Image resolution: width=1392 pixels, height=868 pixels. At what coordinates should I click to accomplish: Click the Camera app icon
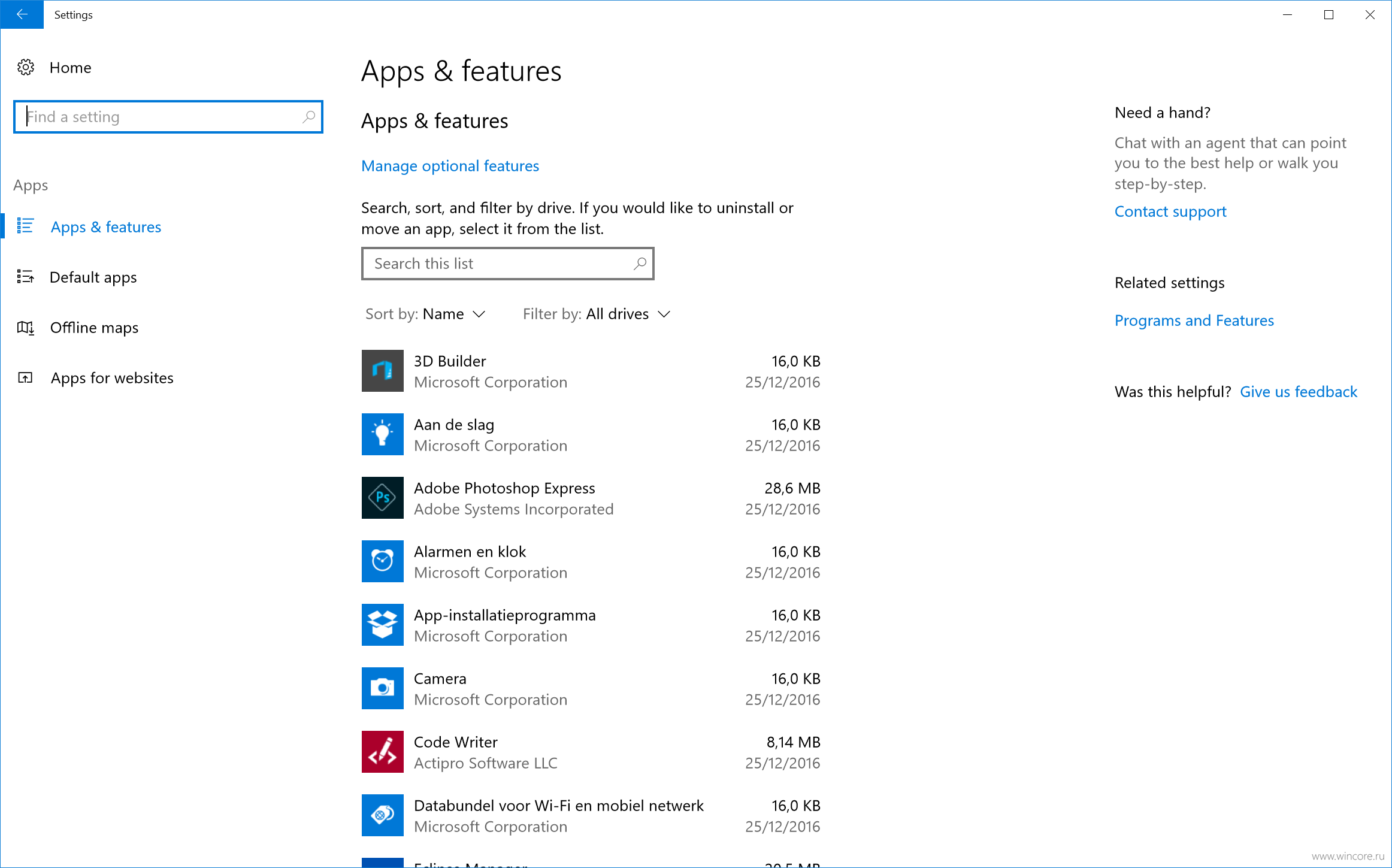[382, 688]
